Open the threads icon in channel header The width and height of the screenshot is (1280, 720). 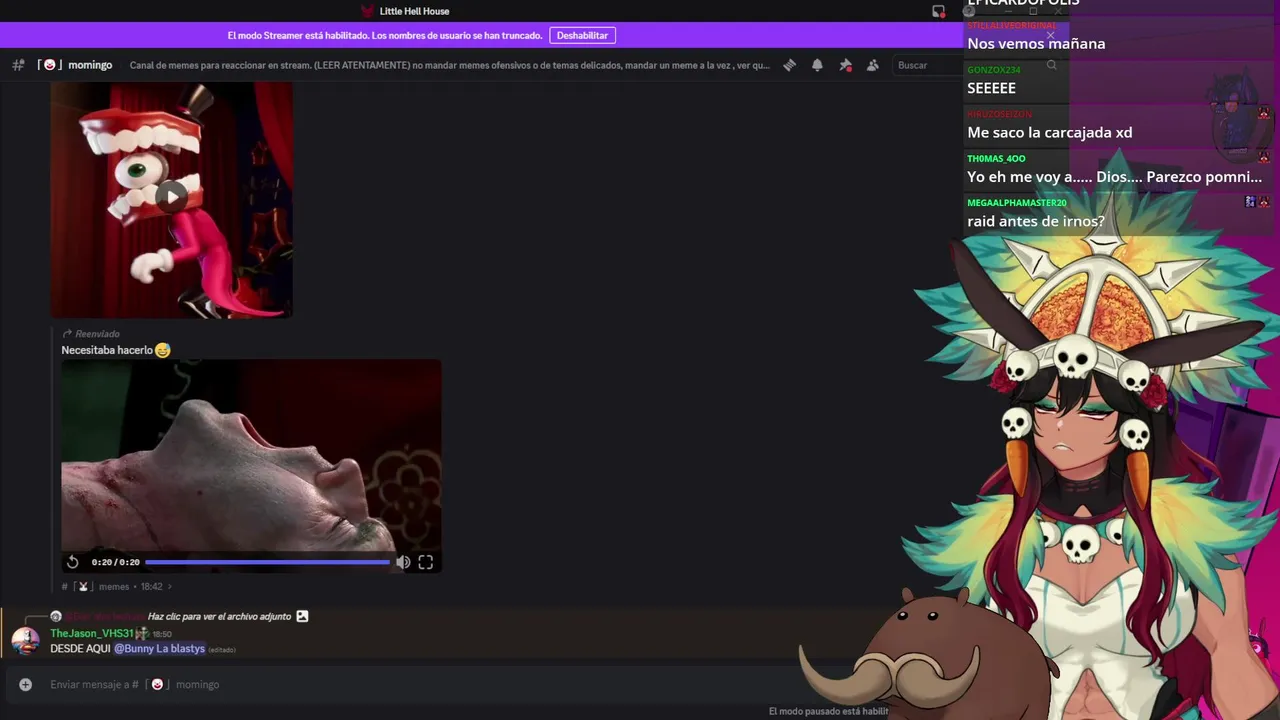click(789, 65)
